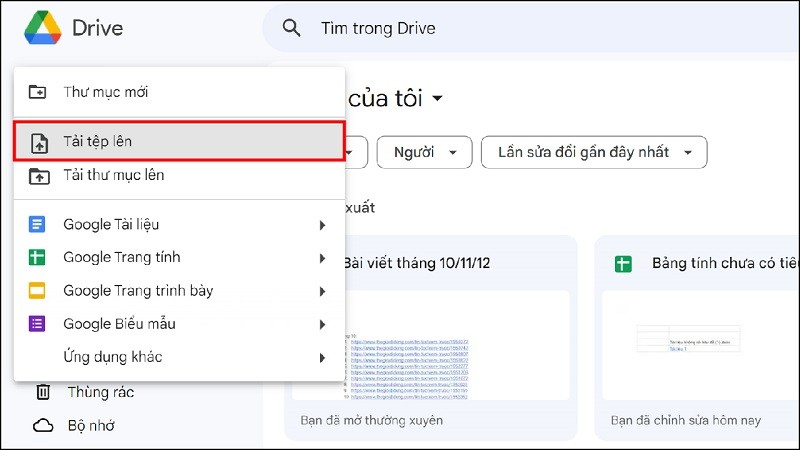This screenshot has width=800, height=450.
Task: Click the Tải tệp lên file upload icon
Action: [x=39, y=143]
